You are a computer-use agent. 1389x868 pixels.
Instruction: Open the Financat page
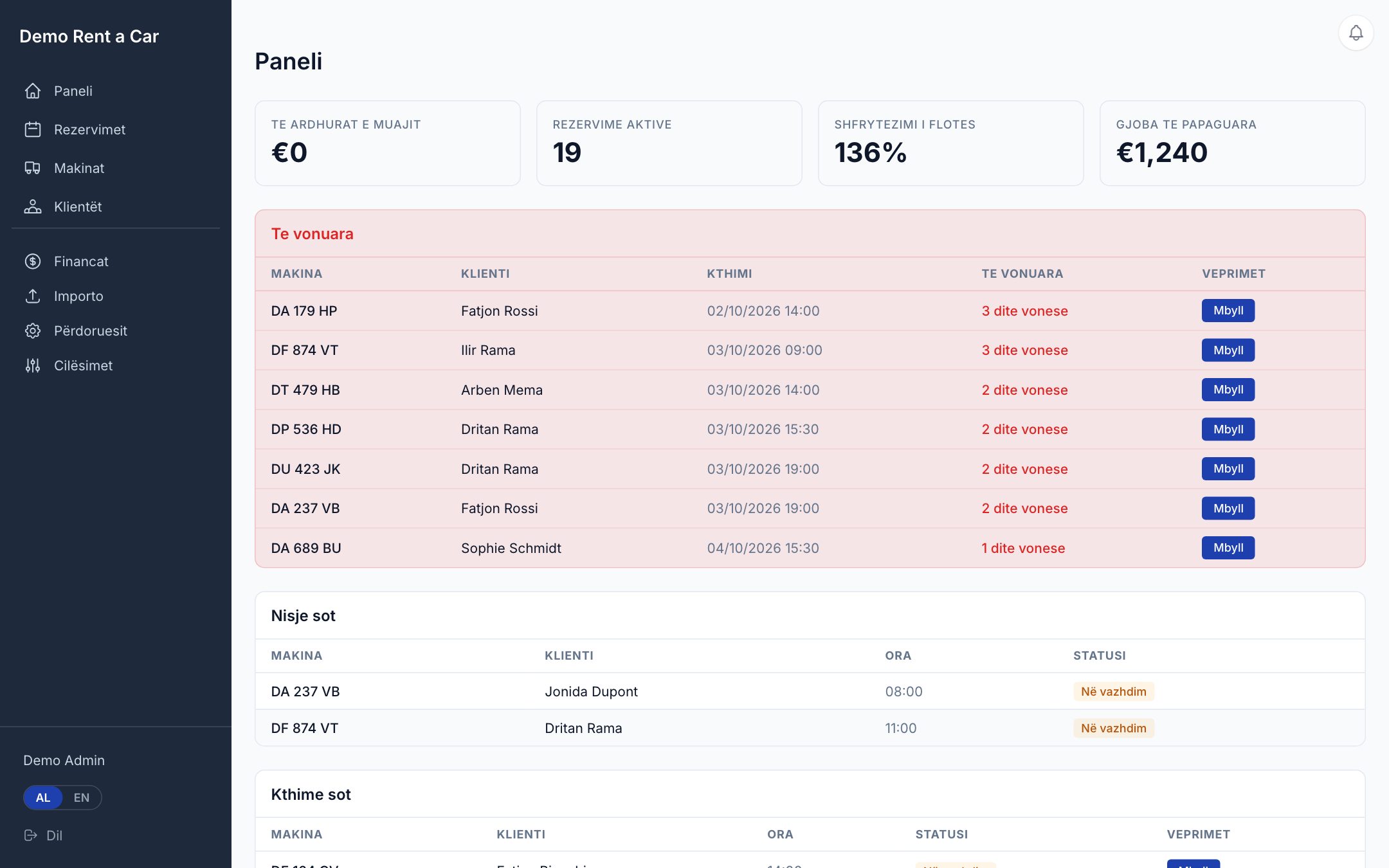coord(116,261)
